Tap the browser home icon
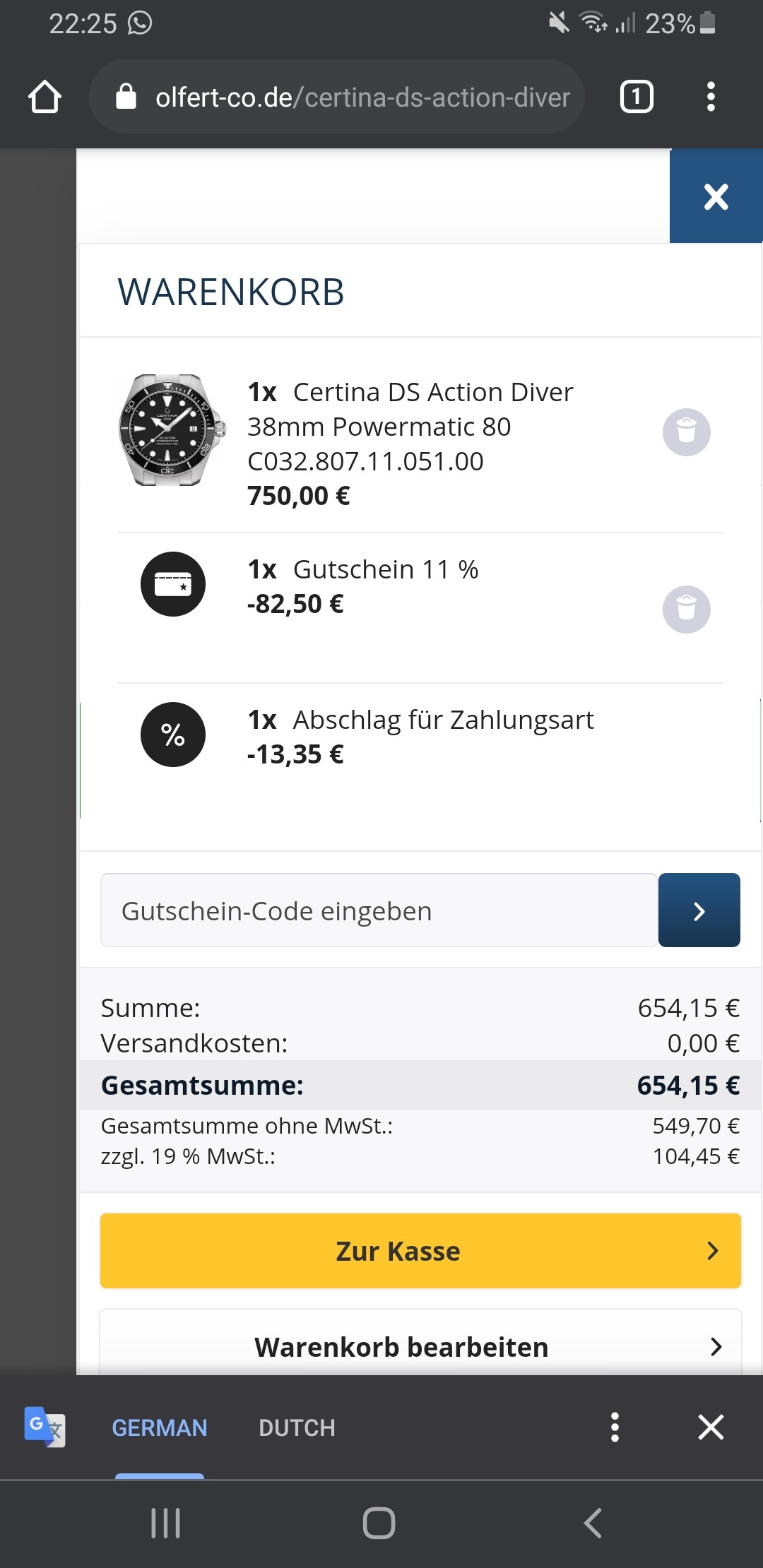 45,97
